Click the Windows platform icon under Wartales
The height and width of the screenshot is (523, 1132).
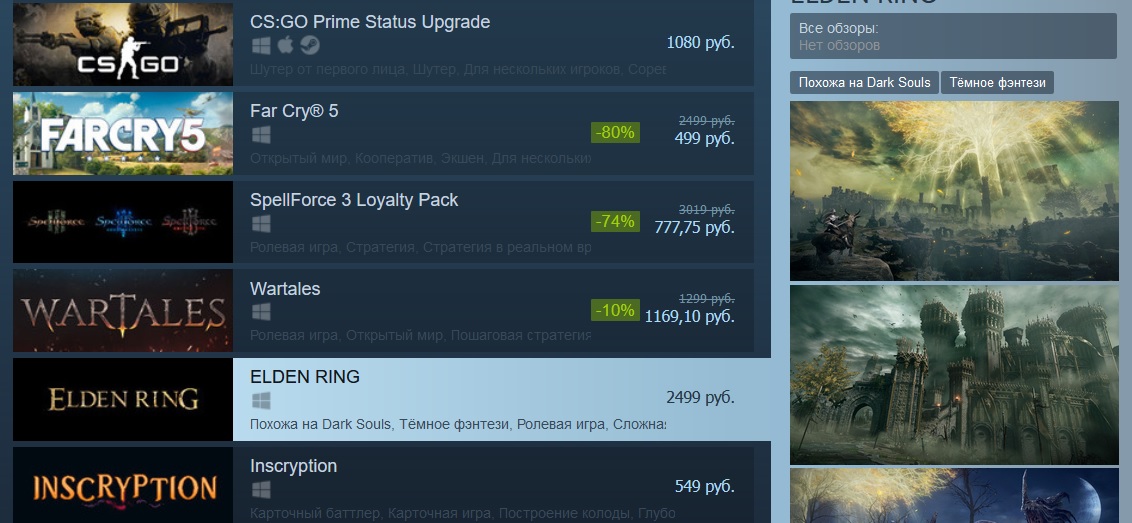click(x=261, y=312)
